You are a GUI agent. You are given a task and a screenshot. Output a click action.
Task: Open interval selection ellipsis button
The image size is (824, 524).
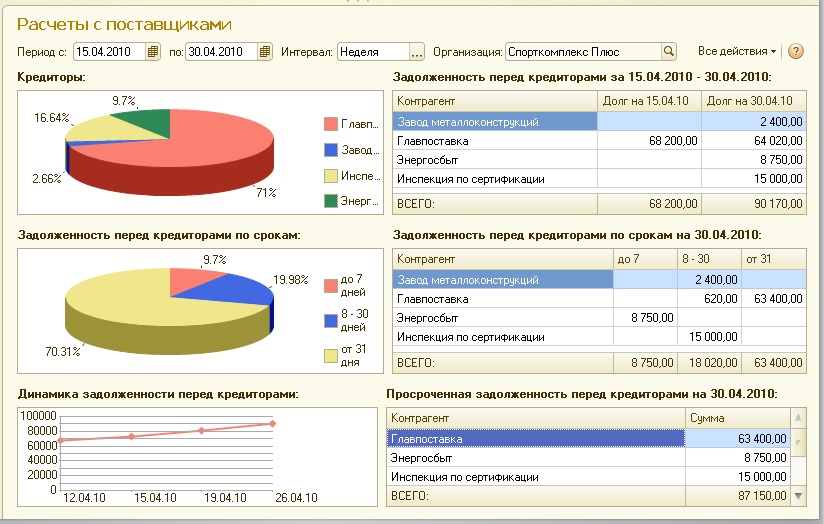[x=417, y=52]
